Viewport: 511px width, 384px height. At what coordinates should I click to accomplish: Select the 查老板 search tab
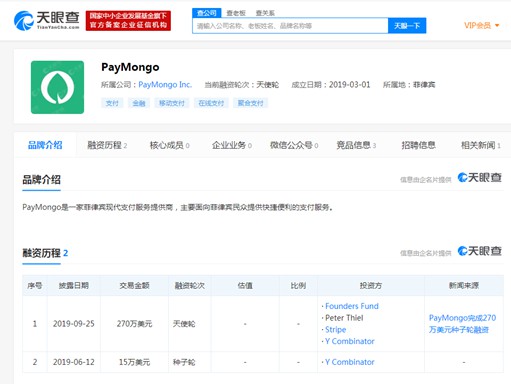tap(236, 13)
